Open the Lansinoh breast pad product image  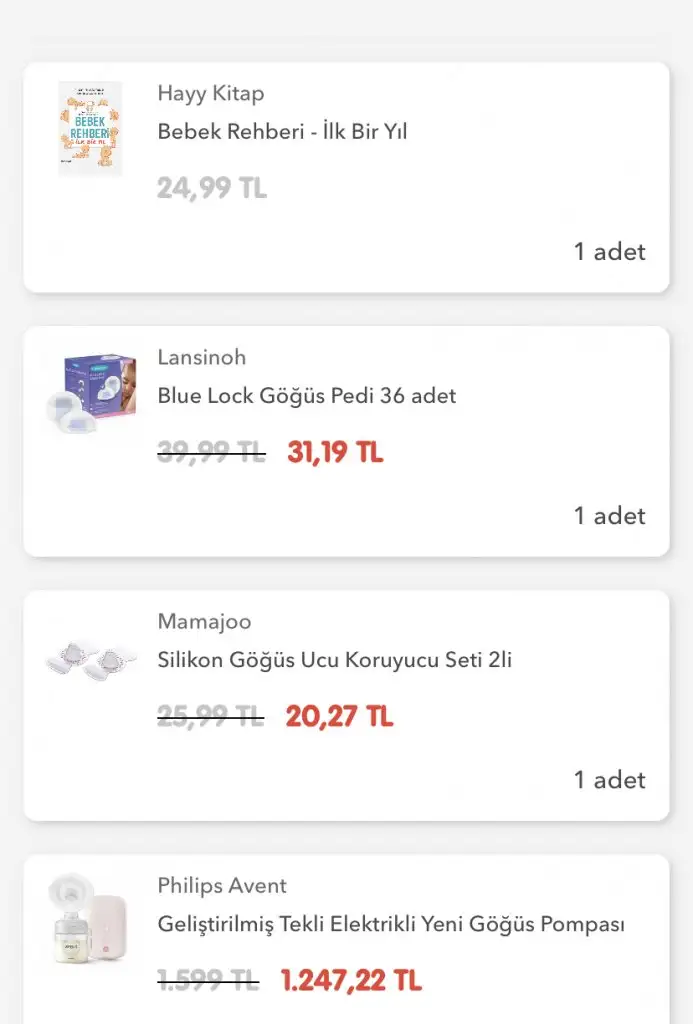click(91, 393)
